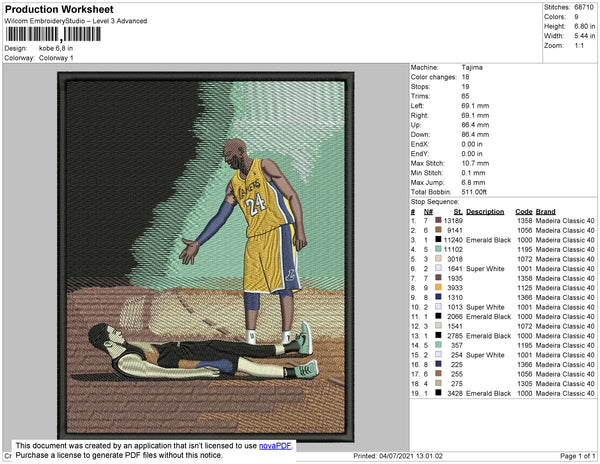
Task: Click the Colors value 9
Action: tap(576, 17)
